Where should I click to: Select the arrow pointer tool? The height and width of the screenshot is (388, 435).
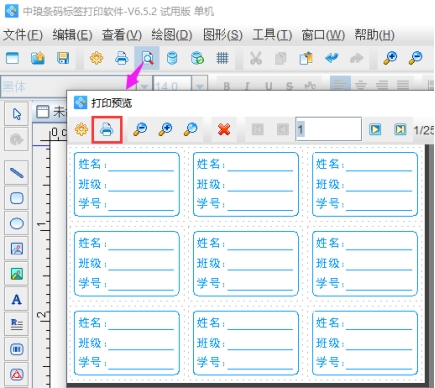(16, 114)
